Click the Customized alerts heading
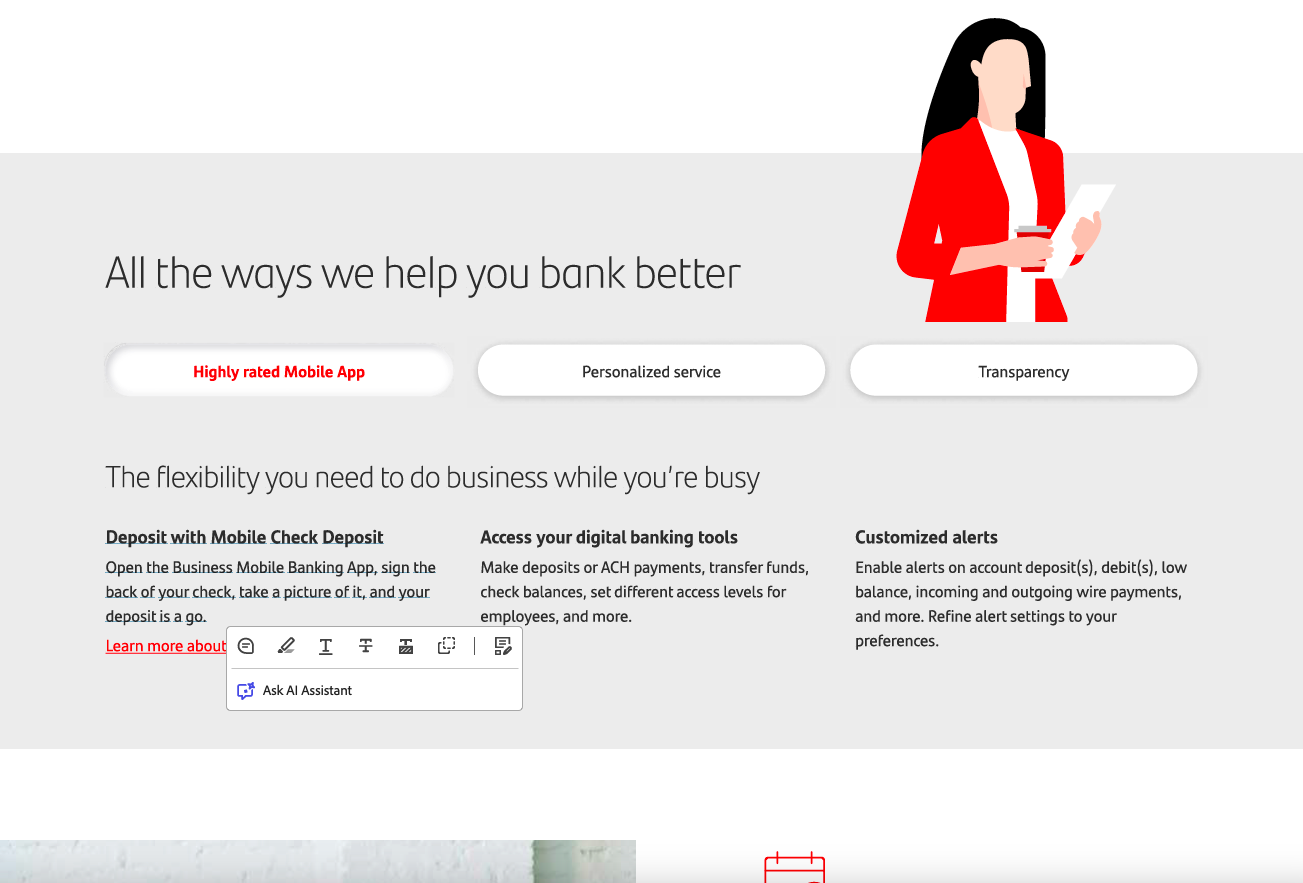1303x883 pixels. tap(927, 538)
